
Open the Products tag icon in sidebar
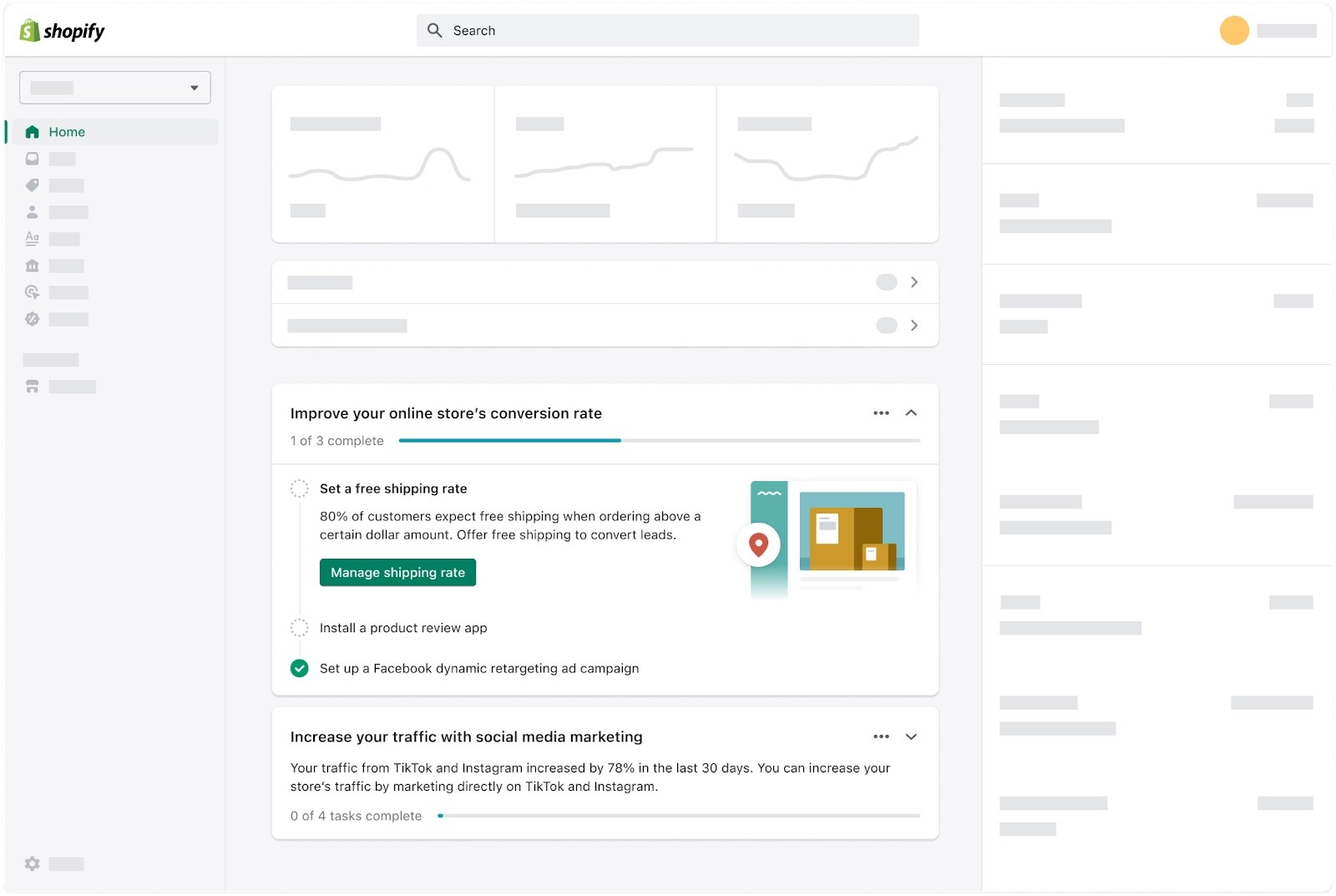coord(33,185)
